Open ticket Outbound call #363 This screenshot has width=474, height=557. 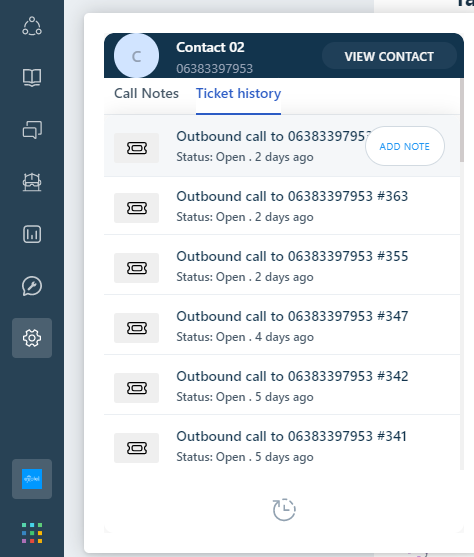coord(282,206)
